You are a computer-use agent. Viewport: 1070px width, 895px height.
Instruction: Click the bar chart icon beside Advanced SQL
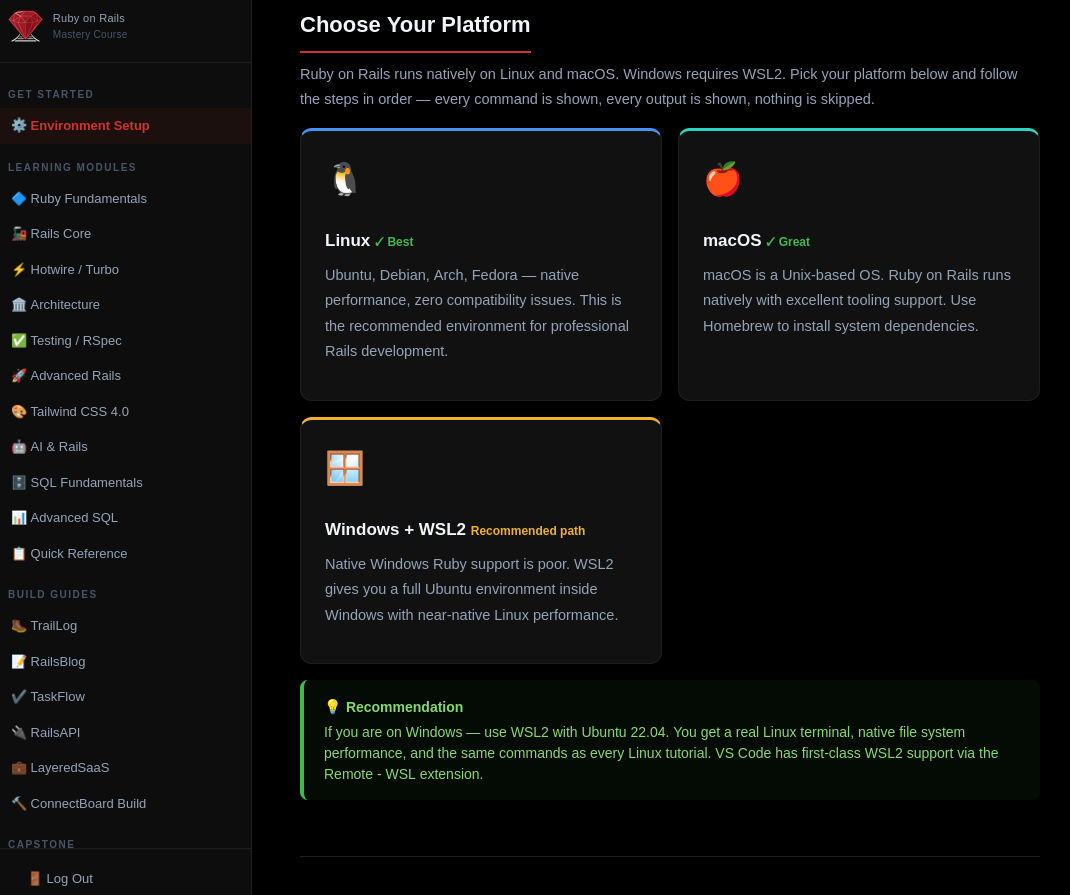click(x=19, y=518)
